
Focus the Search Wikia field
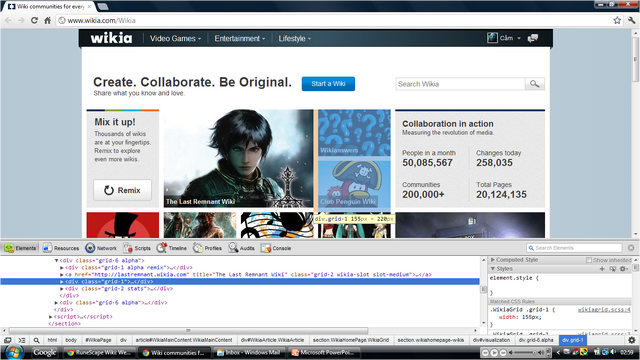pos(460,84)
